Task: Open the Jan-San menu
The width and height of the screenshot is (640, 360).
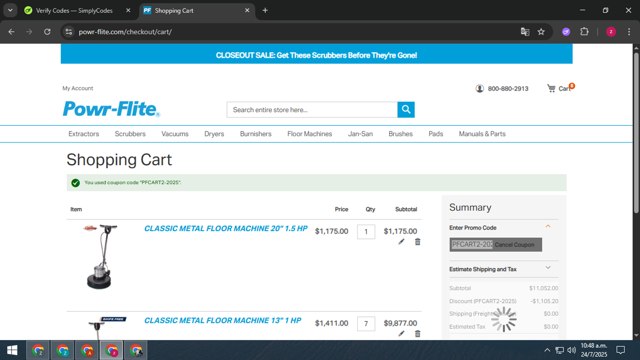Action: [x=360, y=134]
